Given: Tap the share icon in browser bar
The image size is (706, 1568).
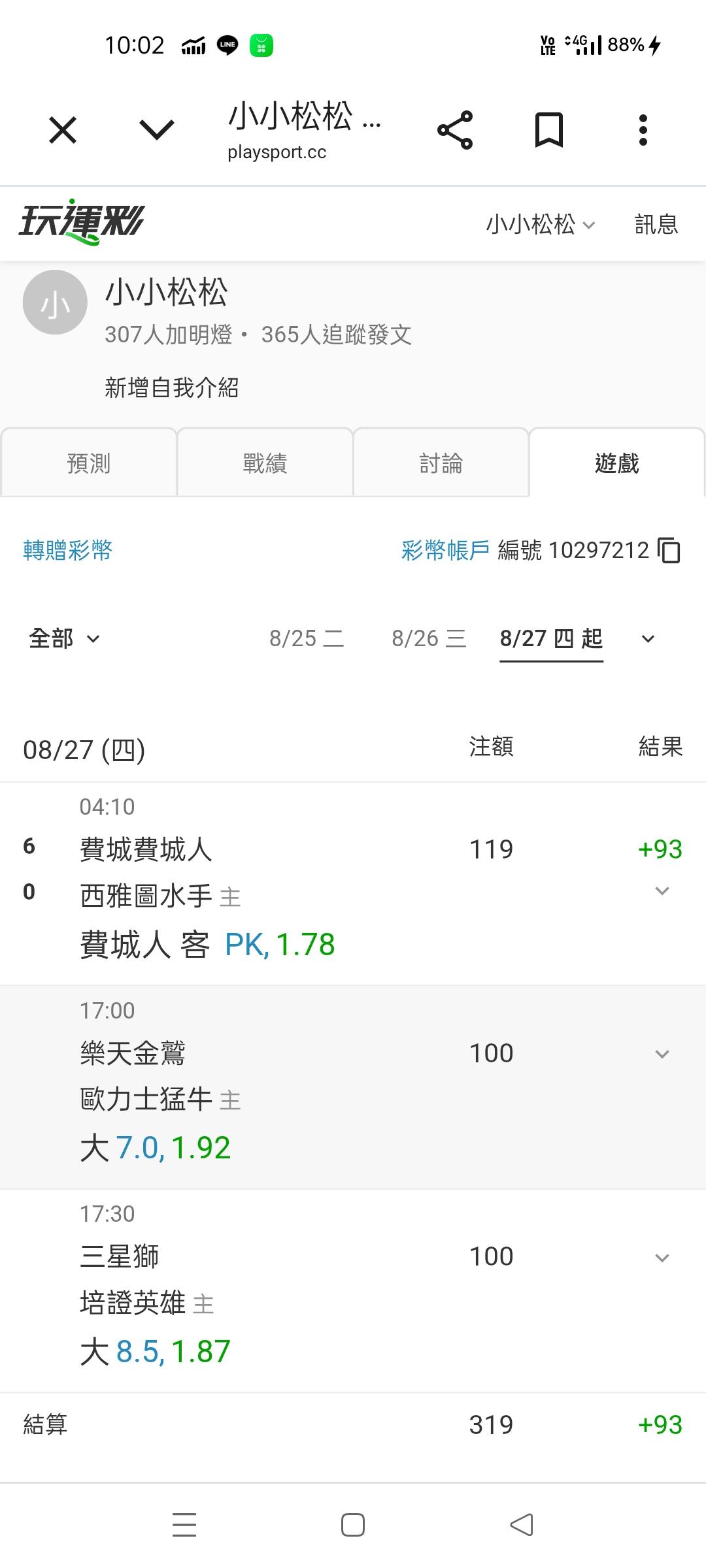Looking at the screenshot, I should coord(455,130).
